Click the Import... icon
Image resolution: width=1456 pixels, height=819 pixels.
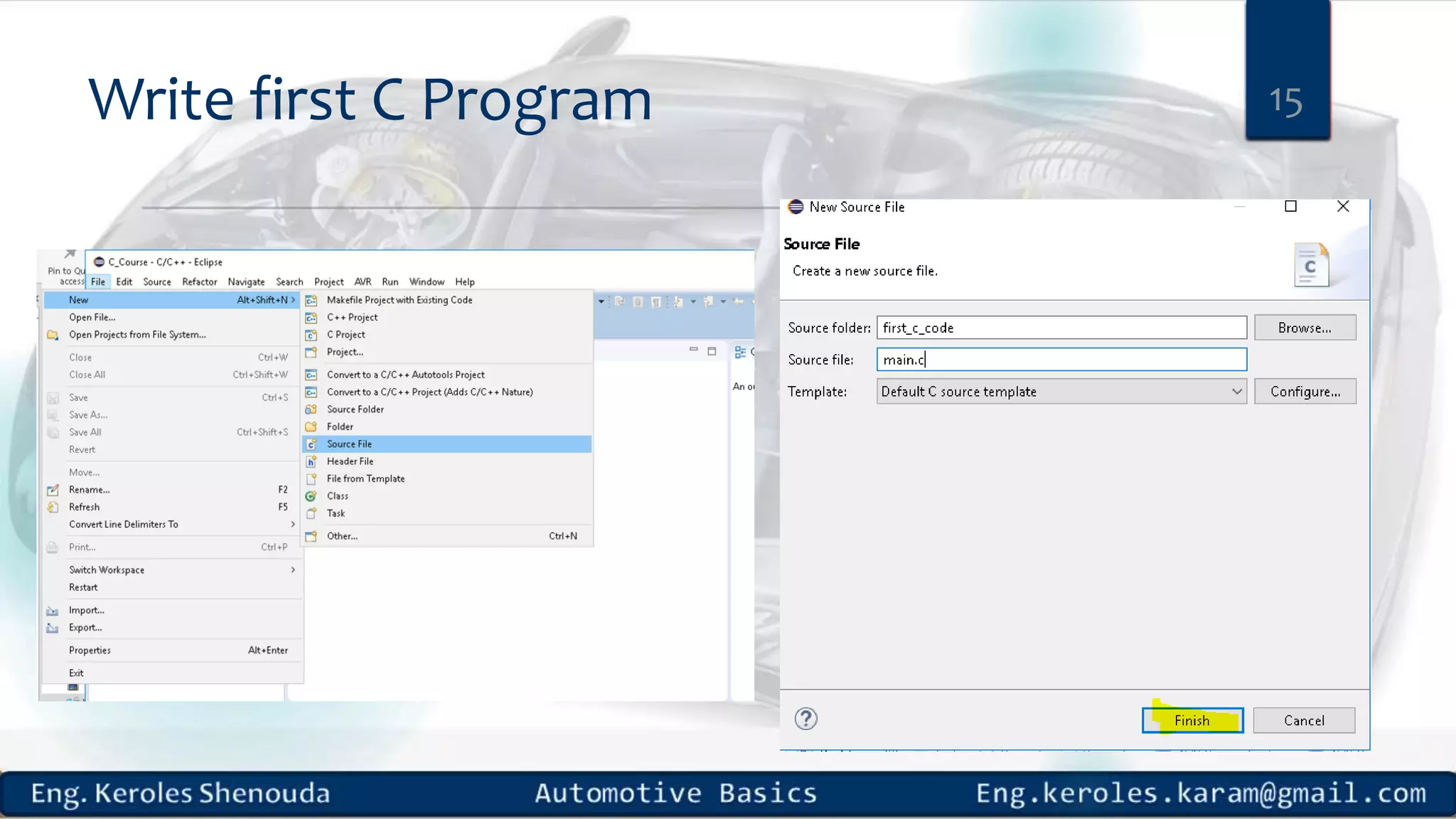coord(53,611)
